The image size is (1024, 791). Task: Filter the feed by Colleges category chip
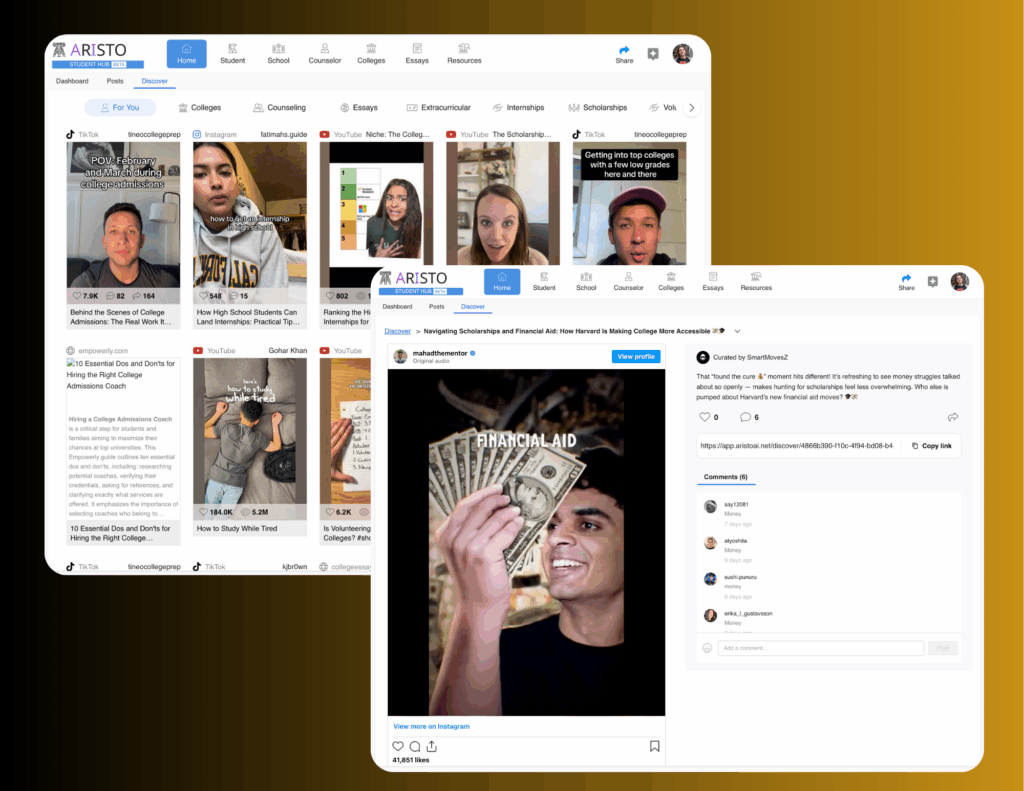200,108
